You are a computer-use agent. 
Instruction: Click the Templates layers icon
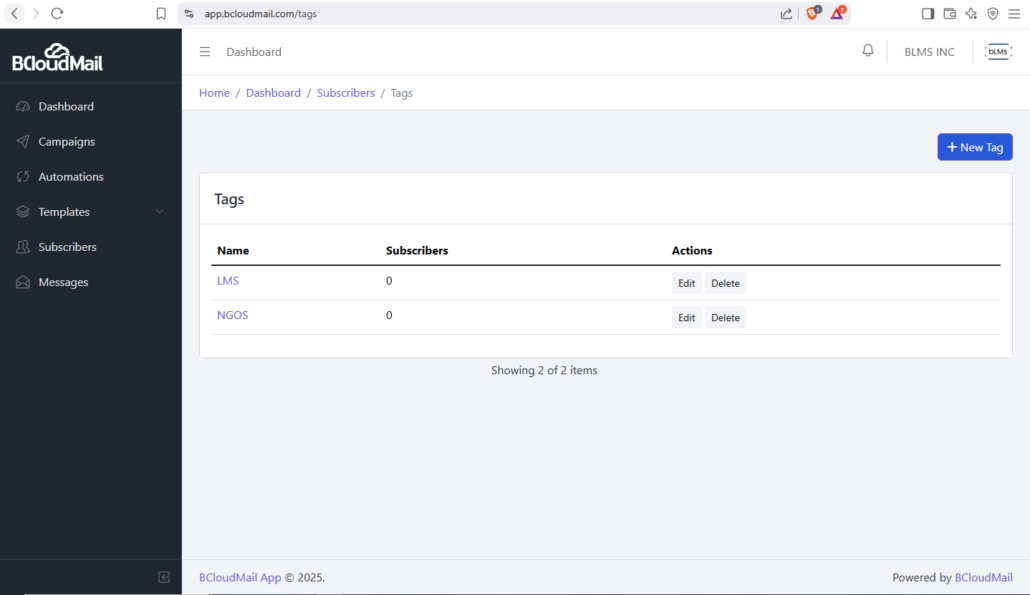23,211
